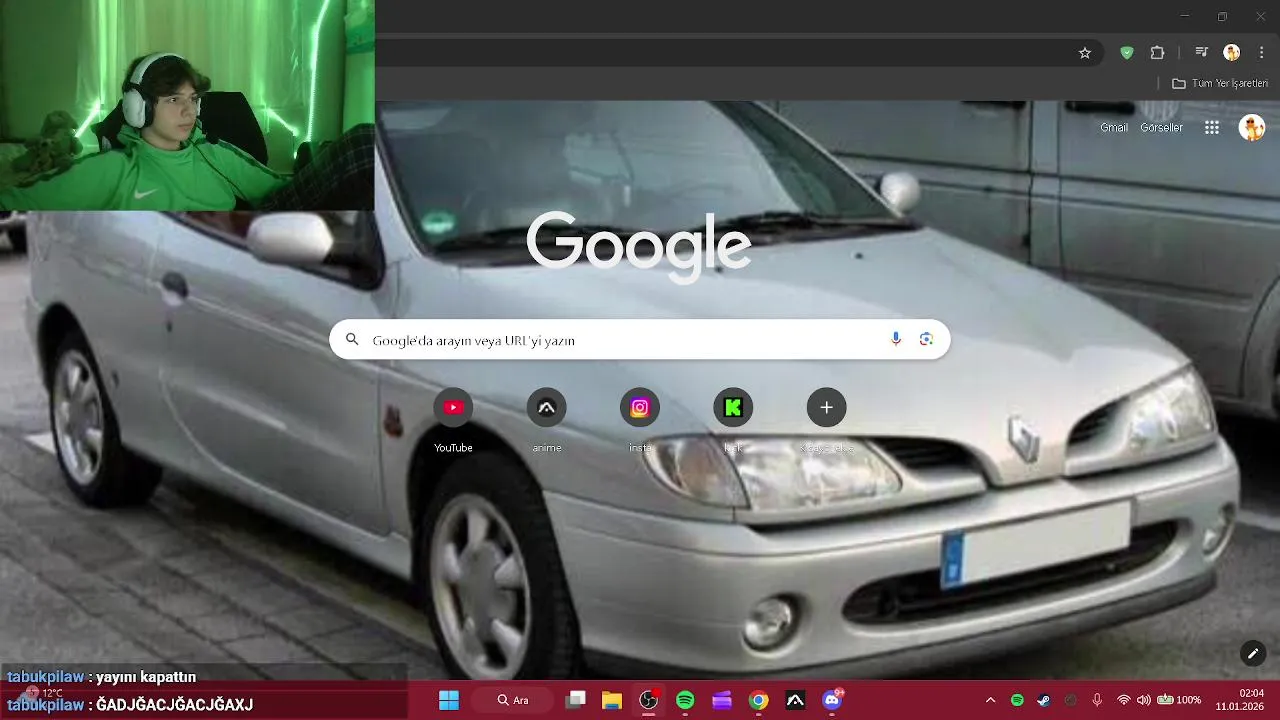Screen dimensions: 1280x720
Task: Open the Görseller link
Action: [1162, 128]
